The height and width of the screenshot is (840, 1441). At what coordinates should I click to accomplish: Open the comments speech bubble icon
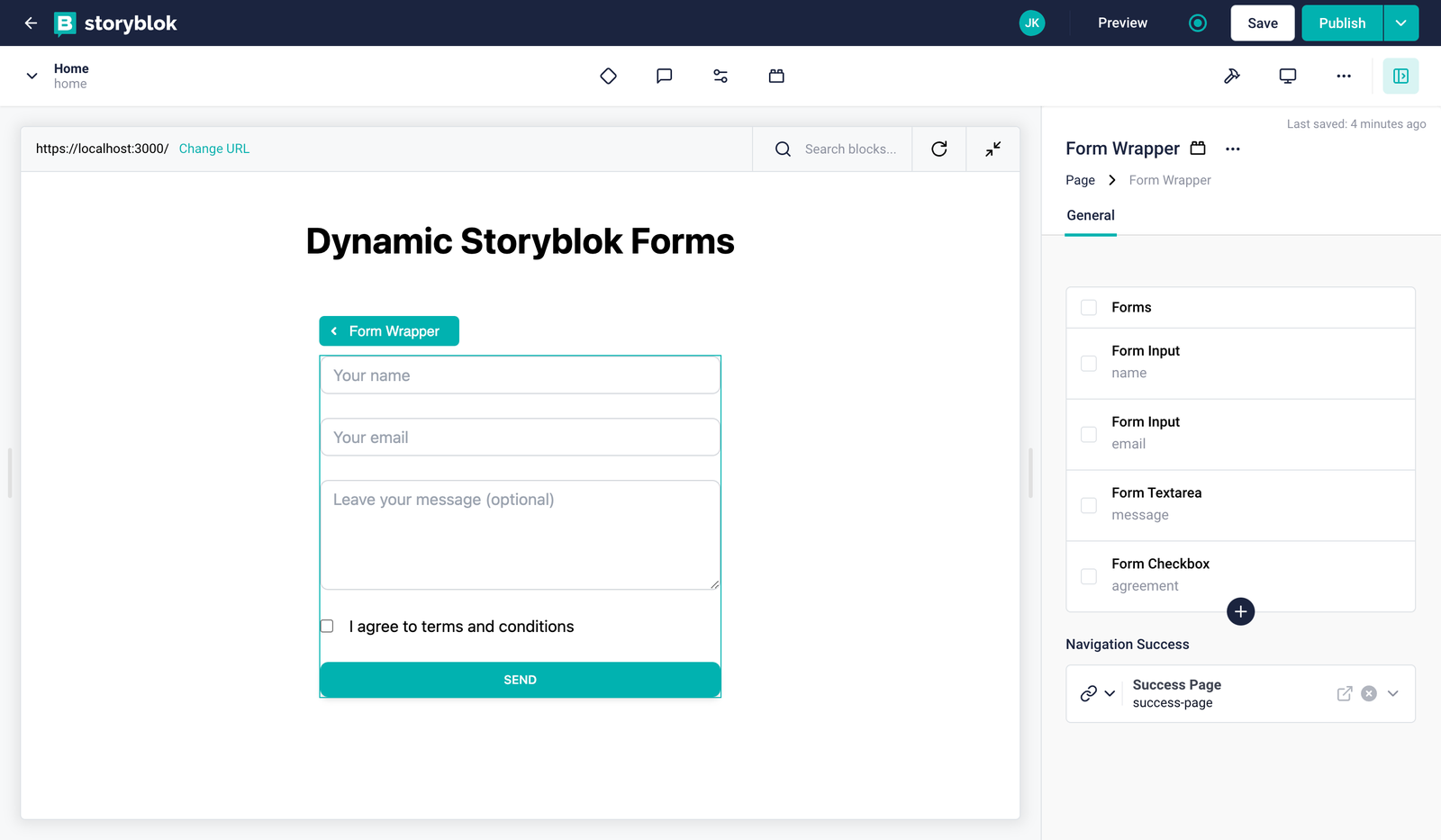(665, 76)
